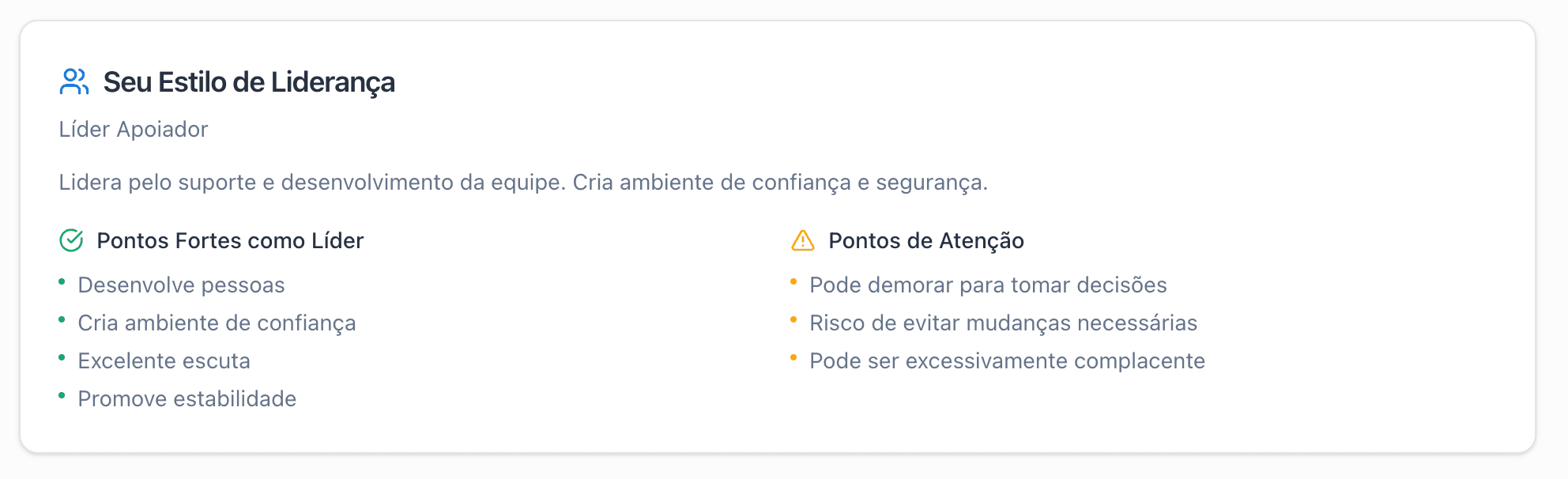Expand the Seu Estilo de Liderança section
Viewport: 1568px width, 479px height.
pos(248,81)
